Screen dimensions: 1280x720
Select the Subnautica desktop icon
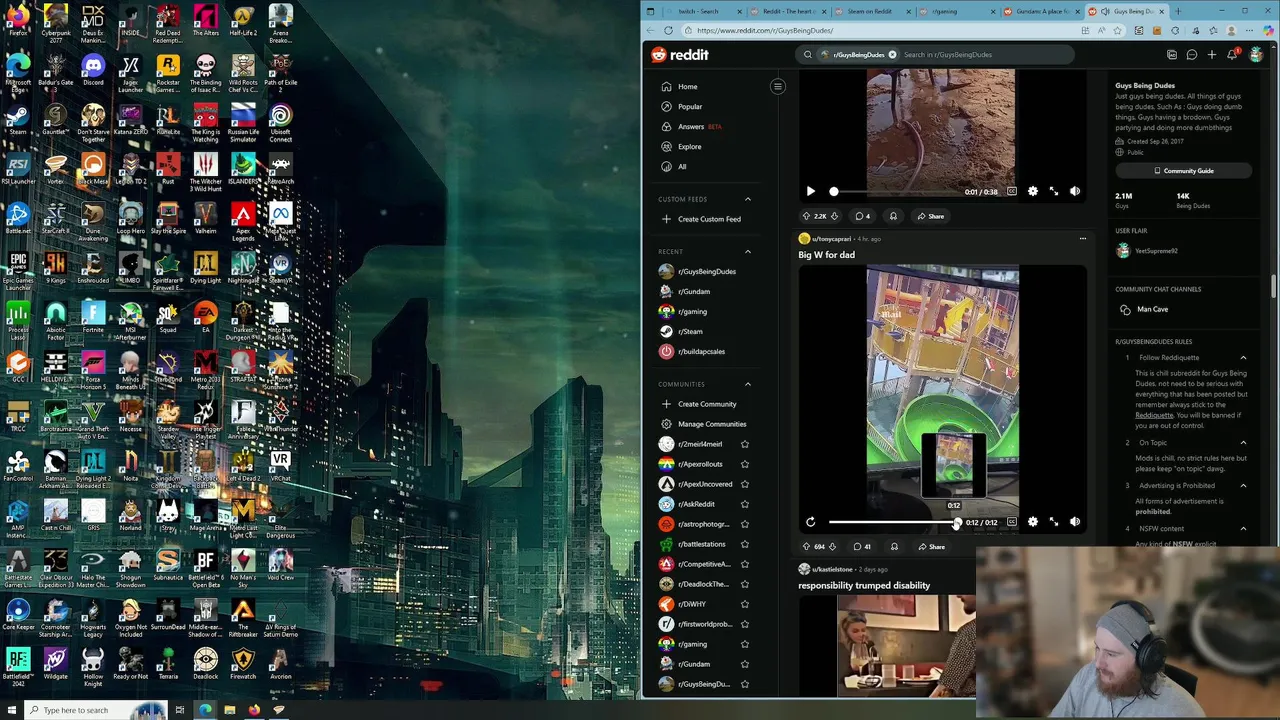coord(168,565)
